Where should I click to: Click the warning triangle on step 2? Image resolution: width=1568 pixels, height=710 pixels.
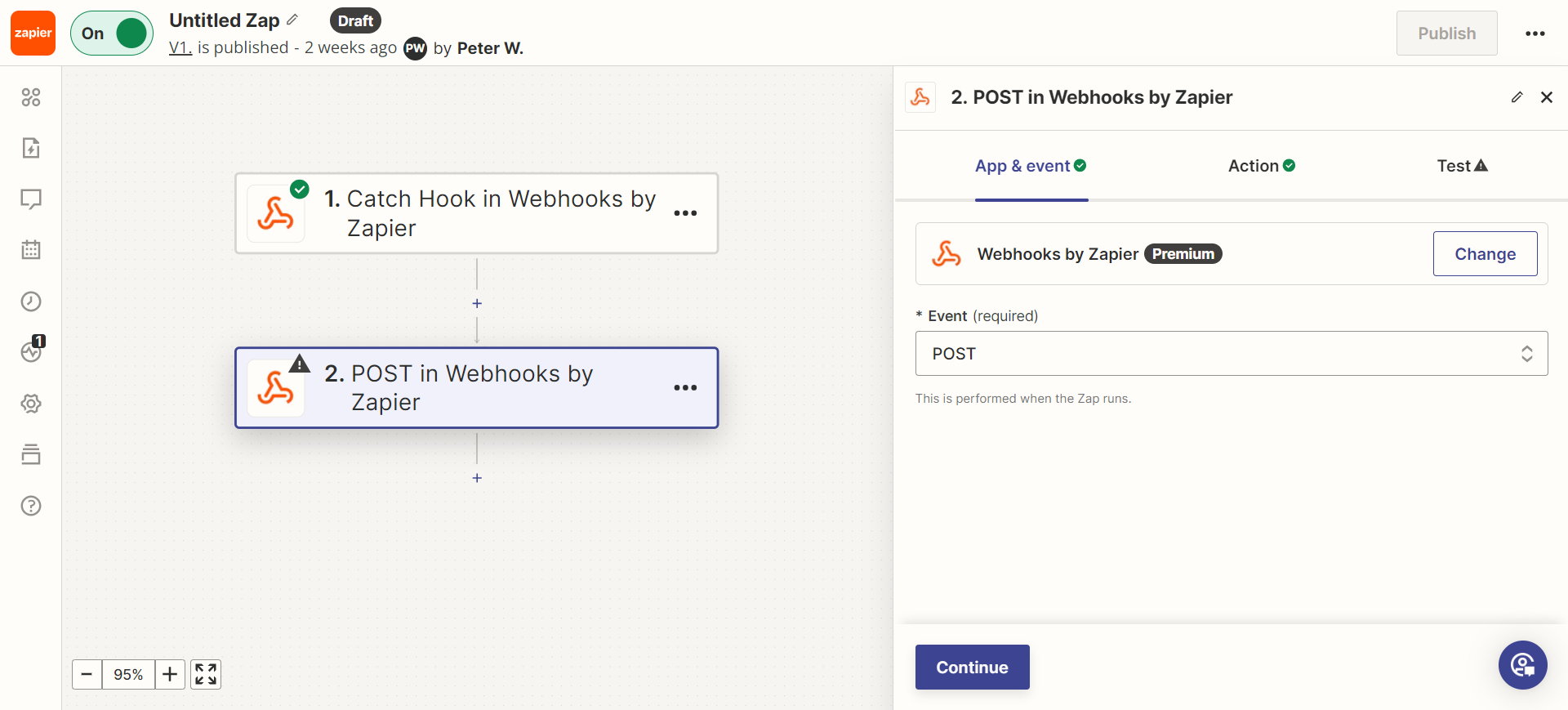coord(300,364)
